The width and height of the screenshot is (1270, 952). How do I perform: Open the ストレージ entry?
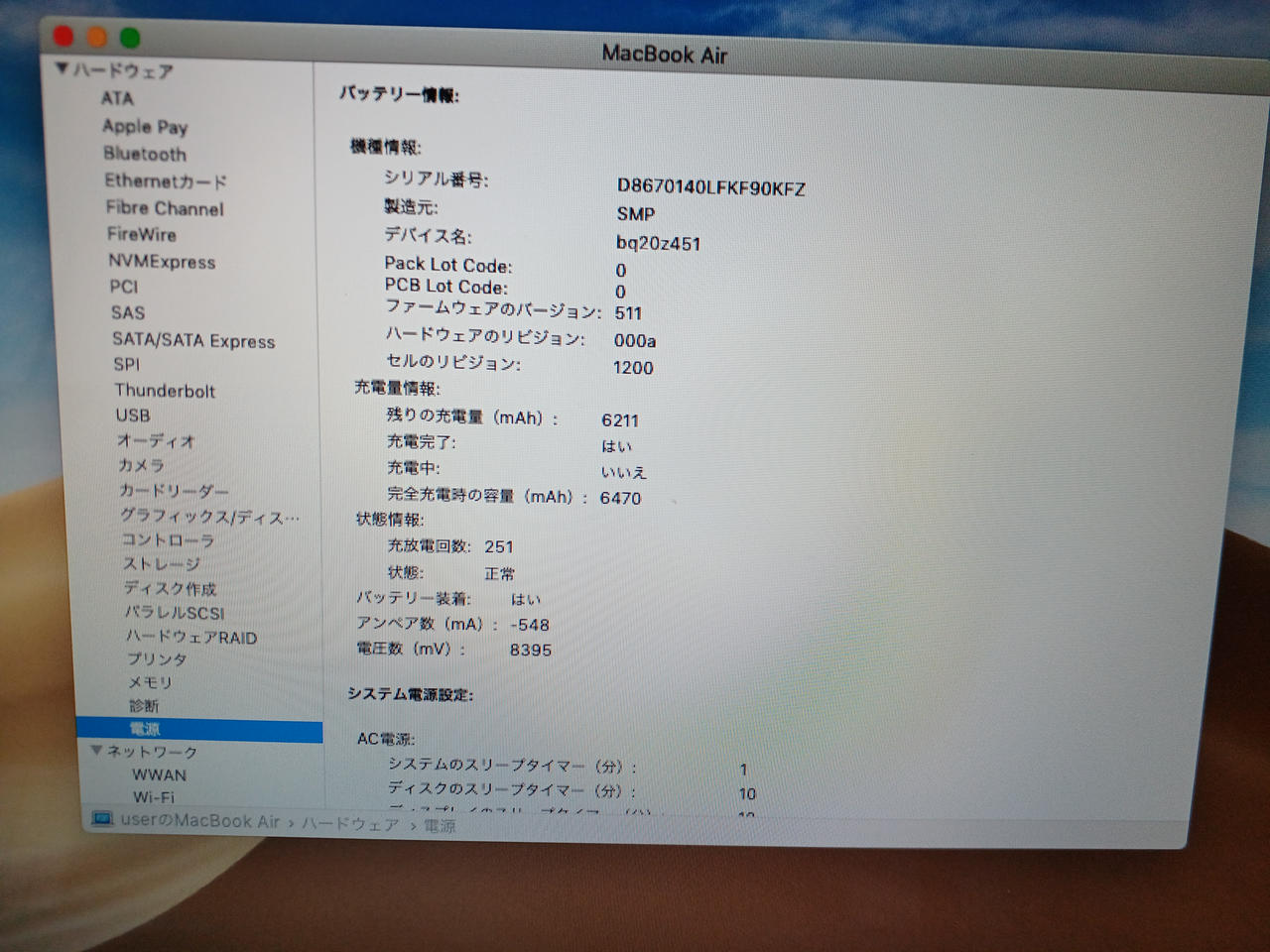pyautogui.click(x=162, y=564)
